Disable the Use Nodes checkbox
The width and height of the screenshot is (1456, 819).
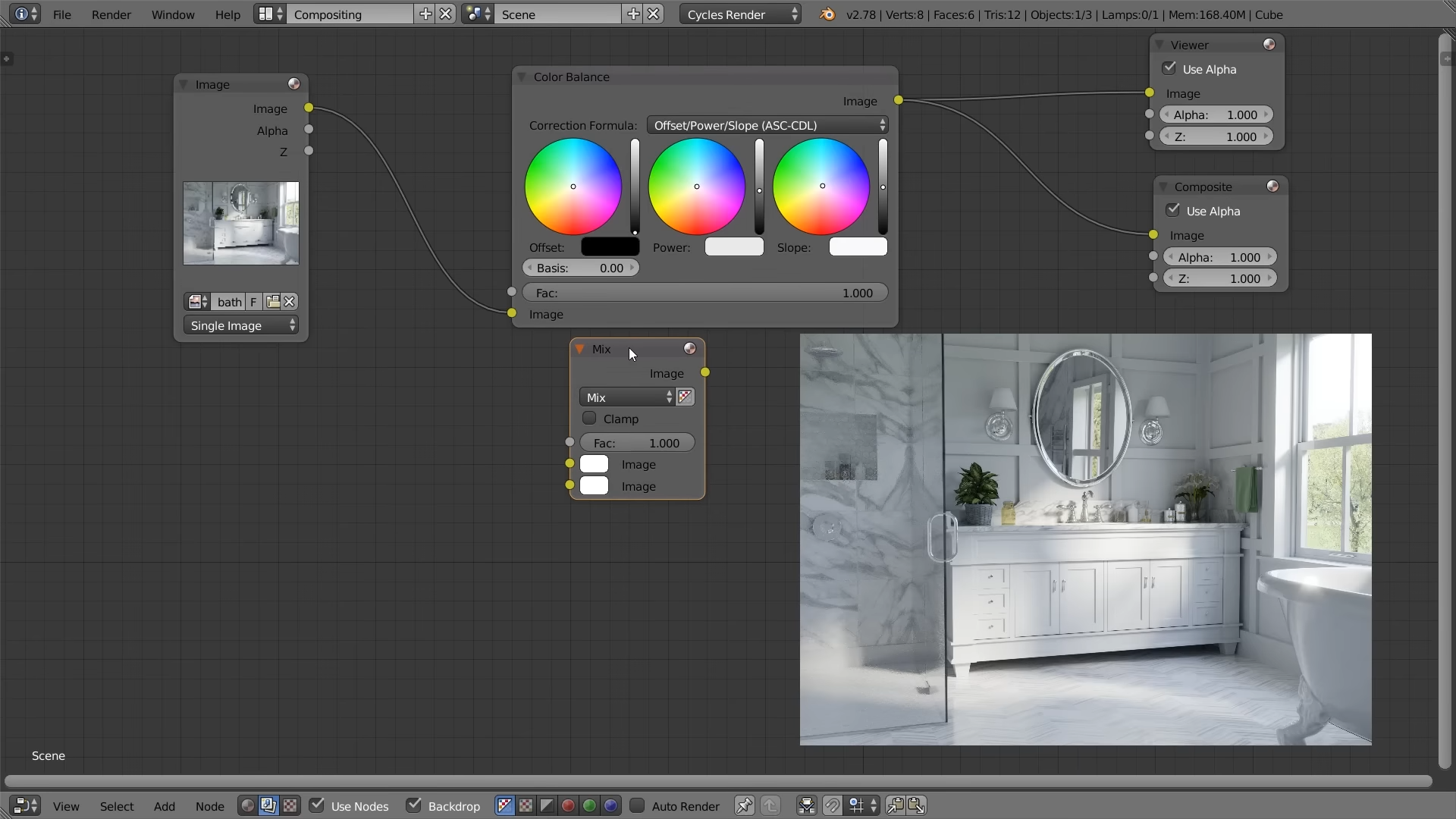tap(318, 805)
